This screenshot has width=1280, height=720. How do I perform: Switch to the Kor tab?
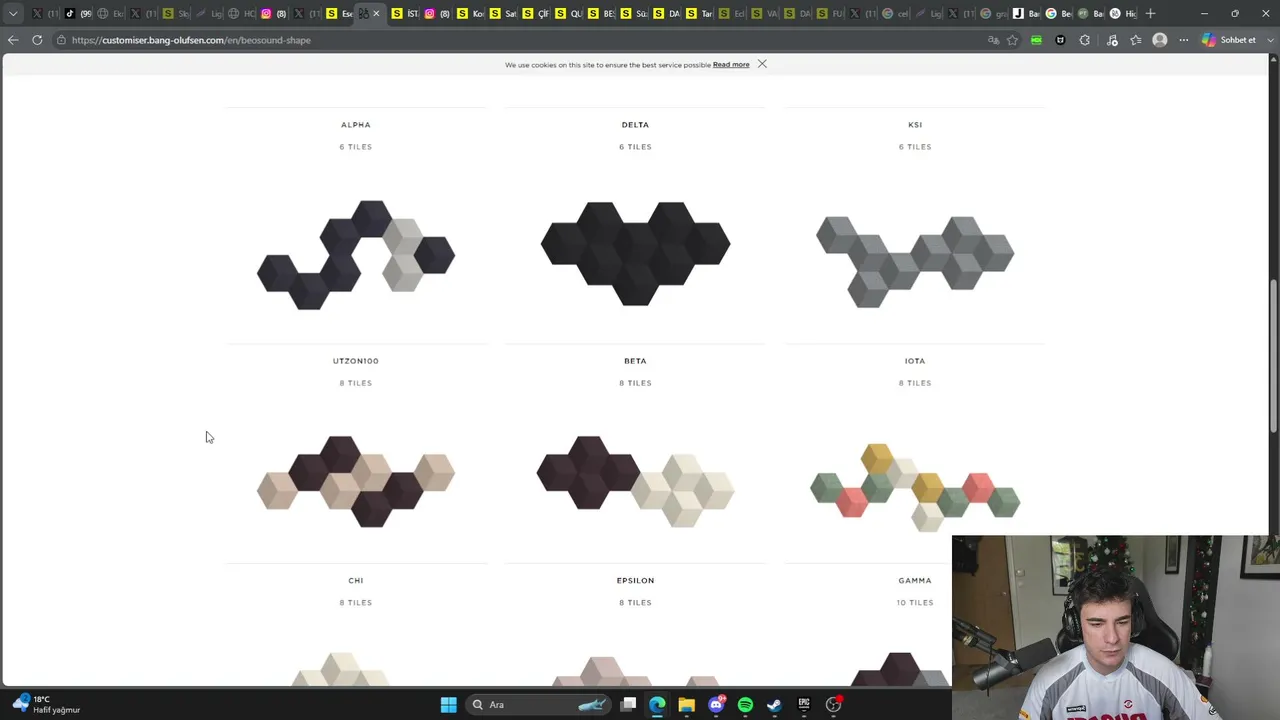point(471,13)
